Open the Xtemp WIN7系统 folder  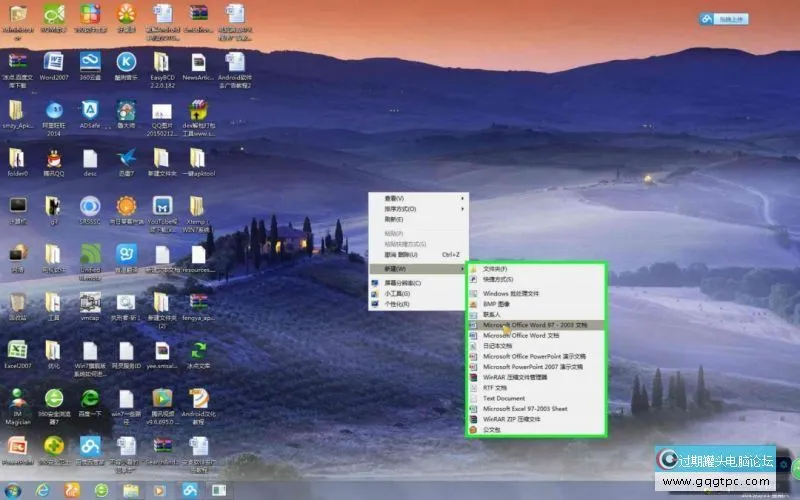pyautogui.click(x=198, y=214)
